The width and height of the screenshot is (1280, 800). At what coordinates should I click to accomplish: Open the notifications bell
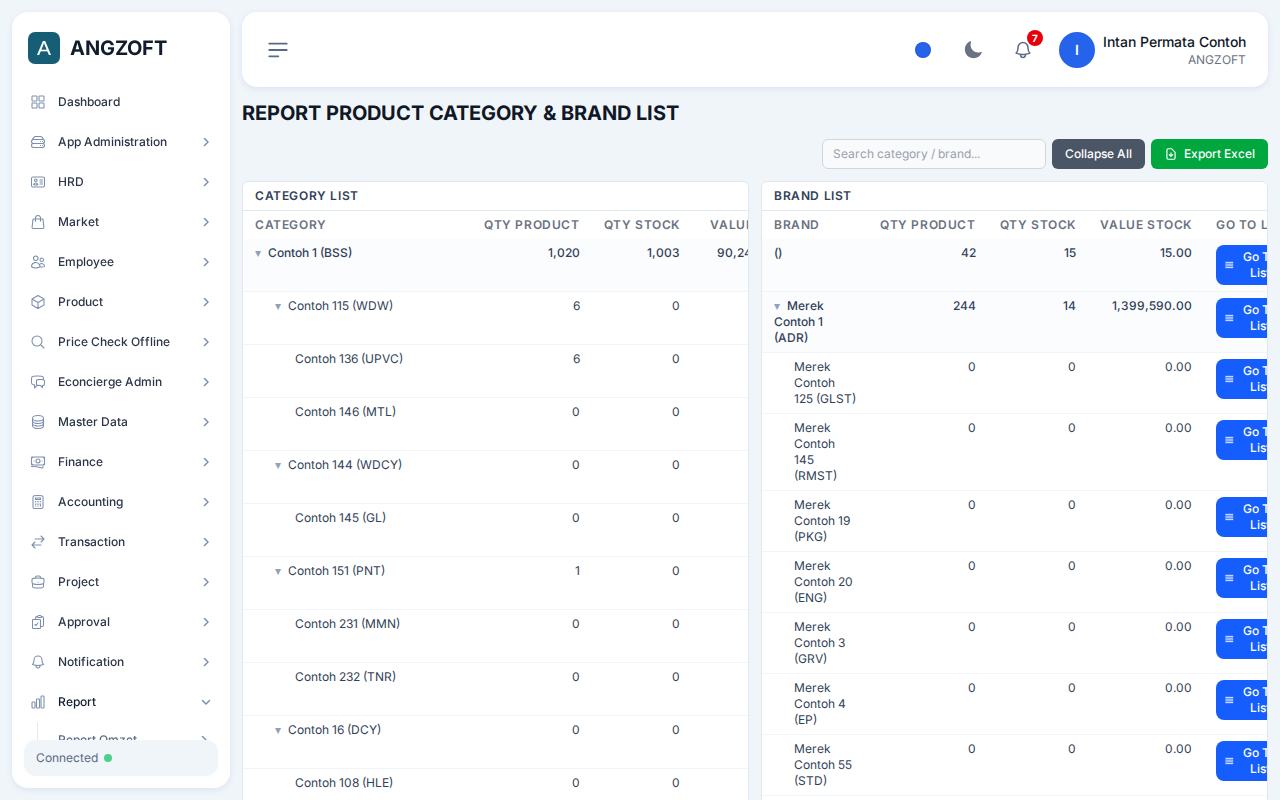1023,50
